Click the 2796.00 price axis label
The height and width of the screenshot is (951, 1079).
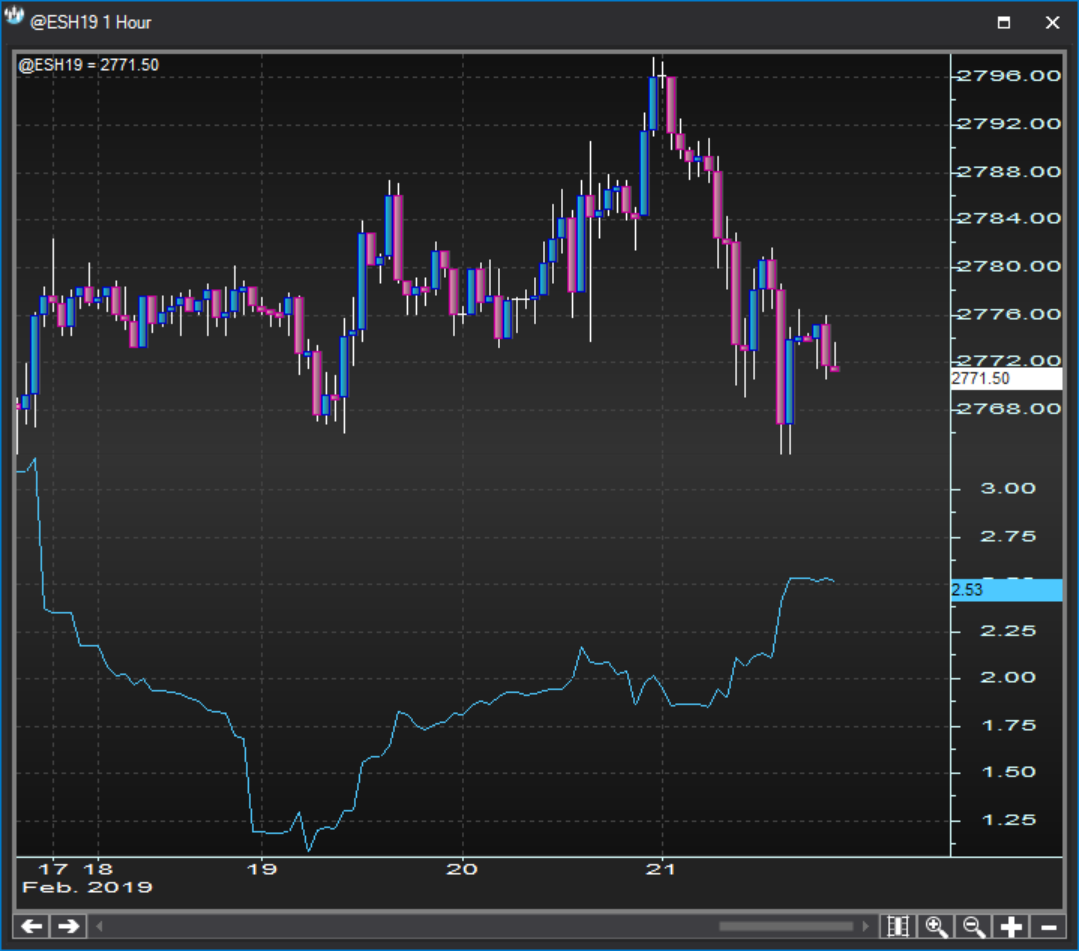[1009, 76]
